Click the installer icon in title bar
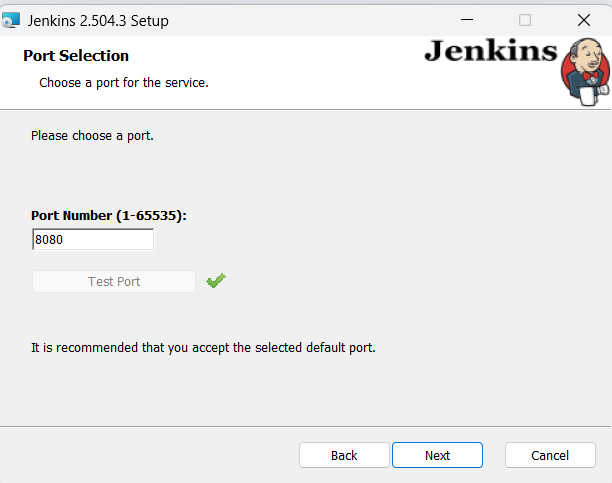612x483 pixels. pyautogui.click(x=11, y=20)
